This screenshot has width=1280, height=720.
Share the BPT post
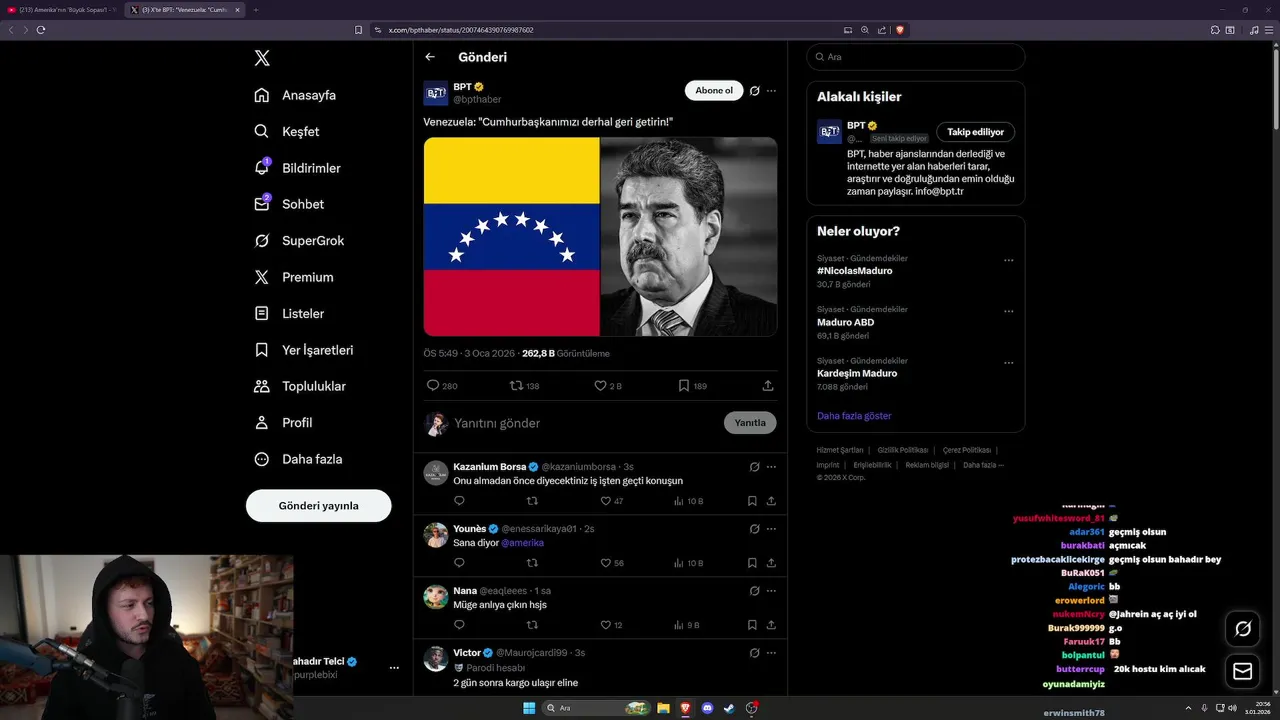(768, 385)
